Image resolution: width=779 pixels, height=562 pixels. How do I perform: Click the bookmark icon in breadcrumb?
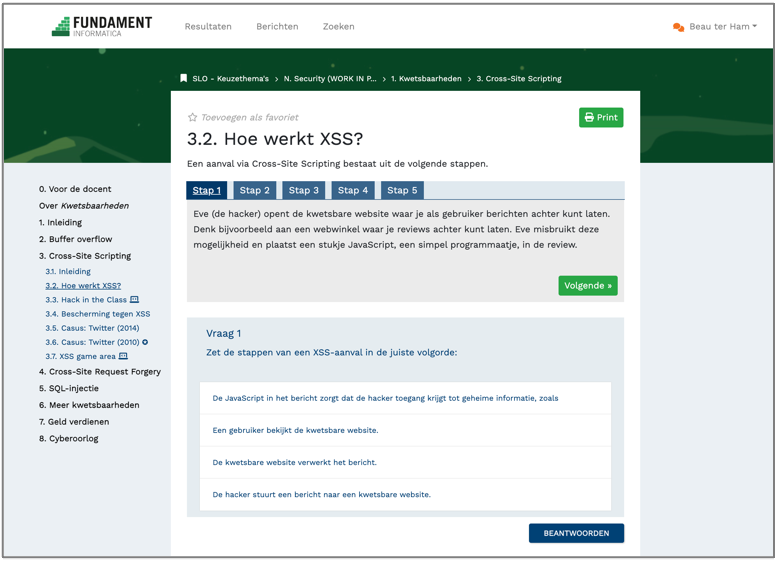pos(183,78)
